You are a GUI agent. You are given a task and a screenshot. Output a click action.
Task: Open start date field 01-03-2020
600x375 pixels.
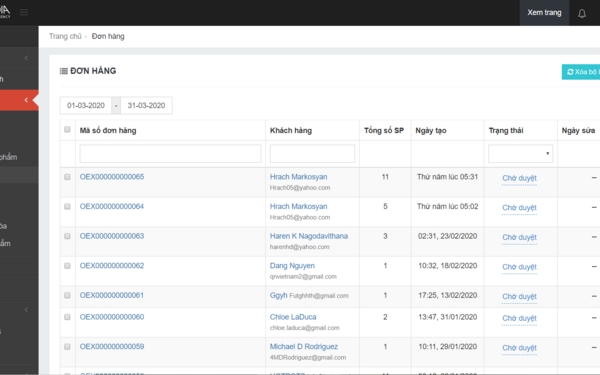[86, 106]
